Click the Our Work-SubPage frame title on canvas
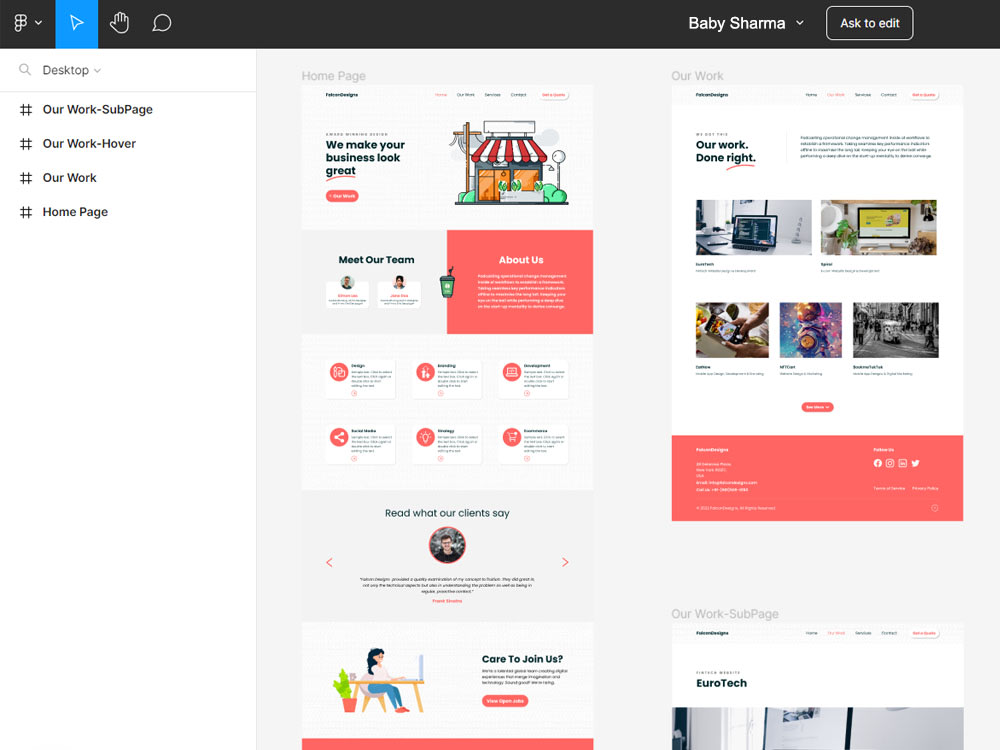 tap(724, 614)
